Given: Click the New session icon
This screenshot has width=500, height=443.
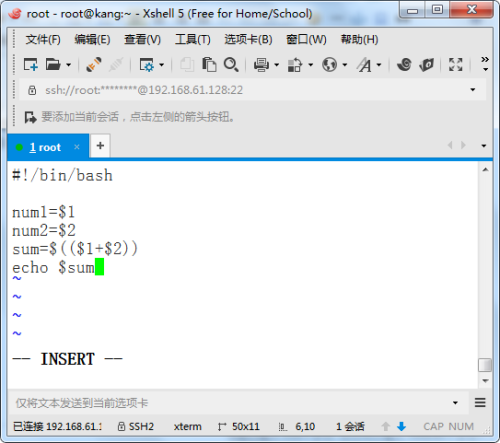Looking at the screenshot, I should tap(30, 64).
